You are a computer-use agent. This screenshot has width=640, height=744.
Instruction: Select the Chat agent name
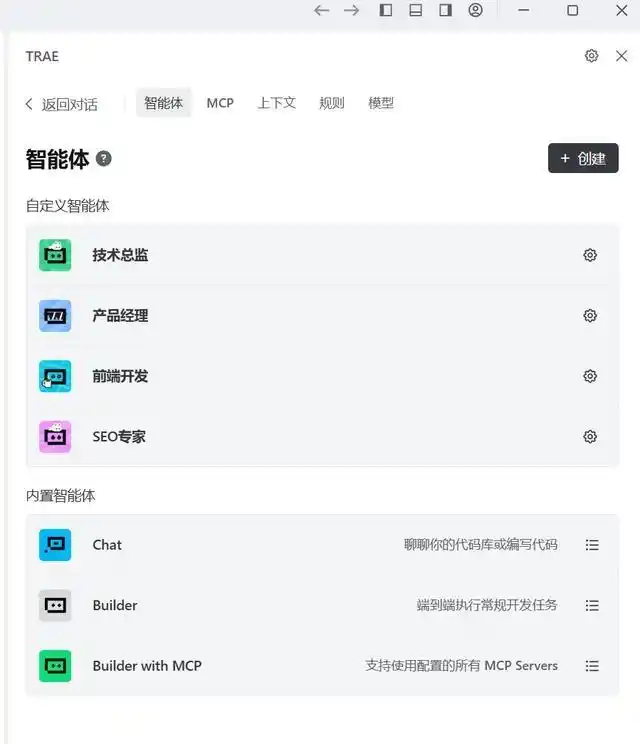tap(107, 545)
